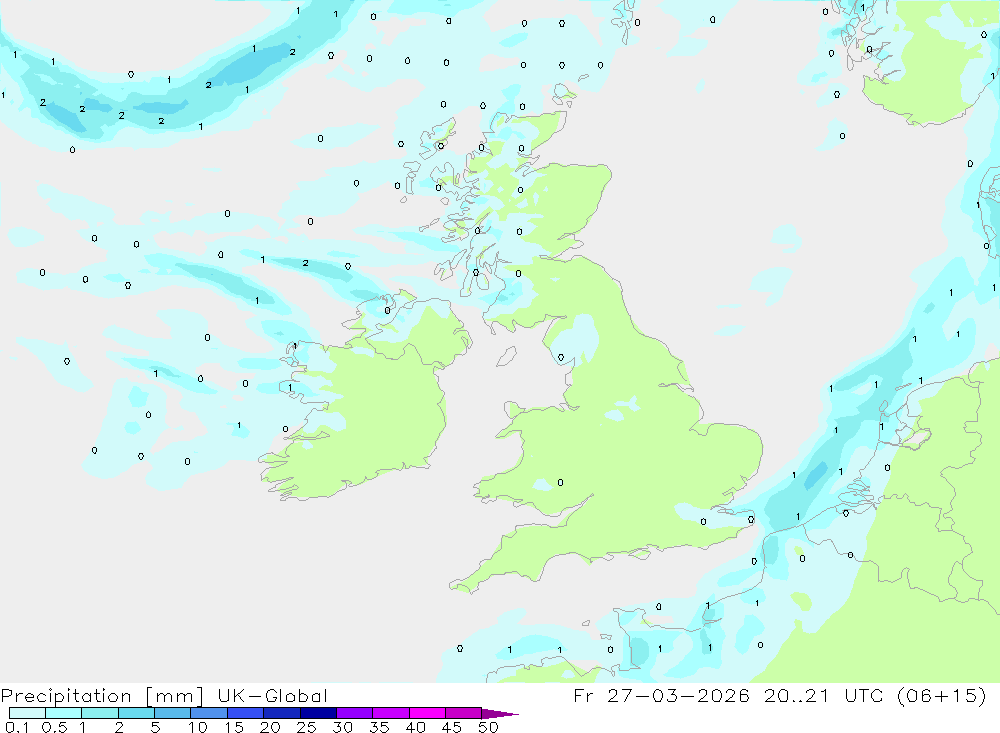This screenshot has width=1000, height=733.
Task: Click the '40' legend scale label
Action: [415, 727]
